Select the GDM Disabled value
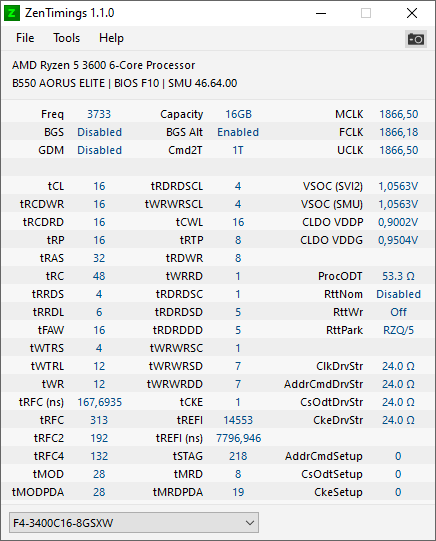Viewport: 436px width, 541px height. (99, 150)
